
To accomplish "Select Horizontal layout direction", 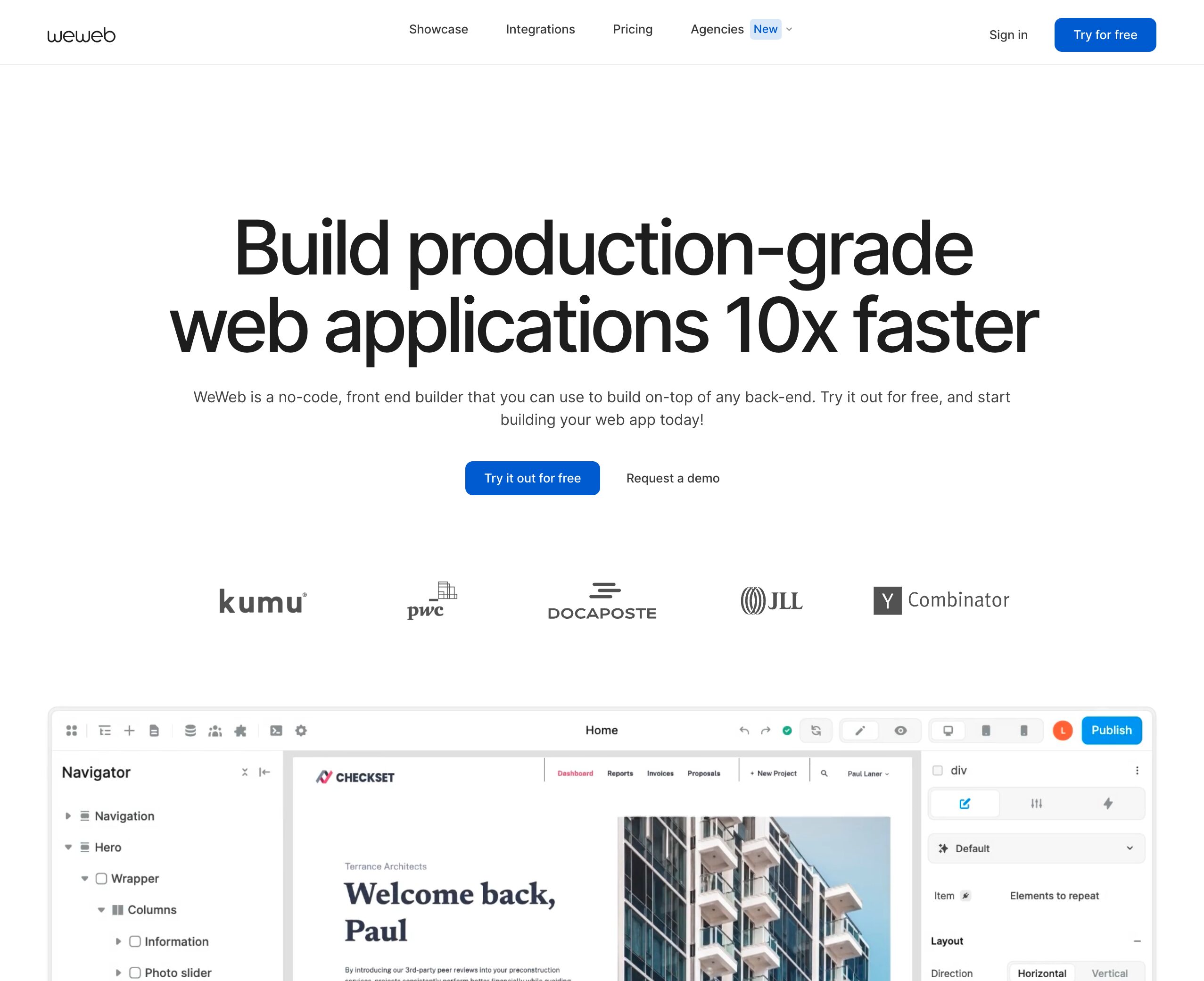I will coord(1042,973).
